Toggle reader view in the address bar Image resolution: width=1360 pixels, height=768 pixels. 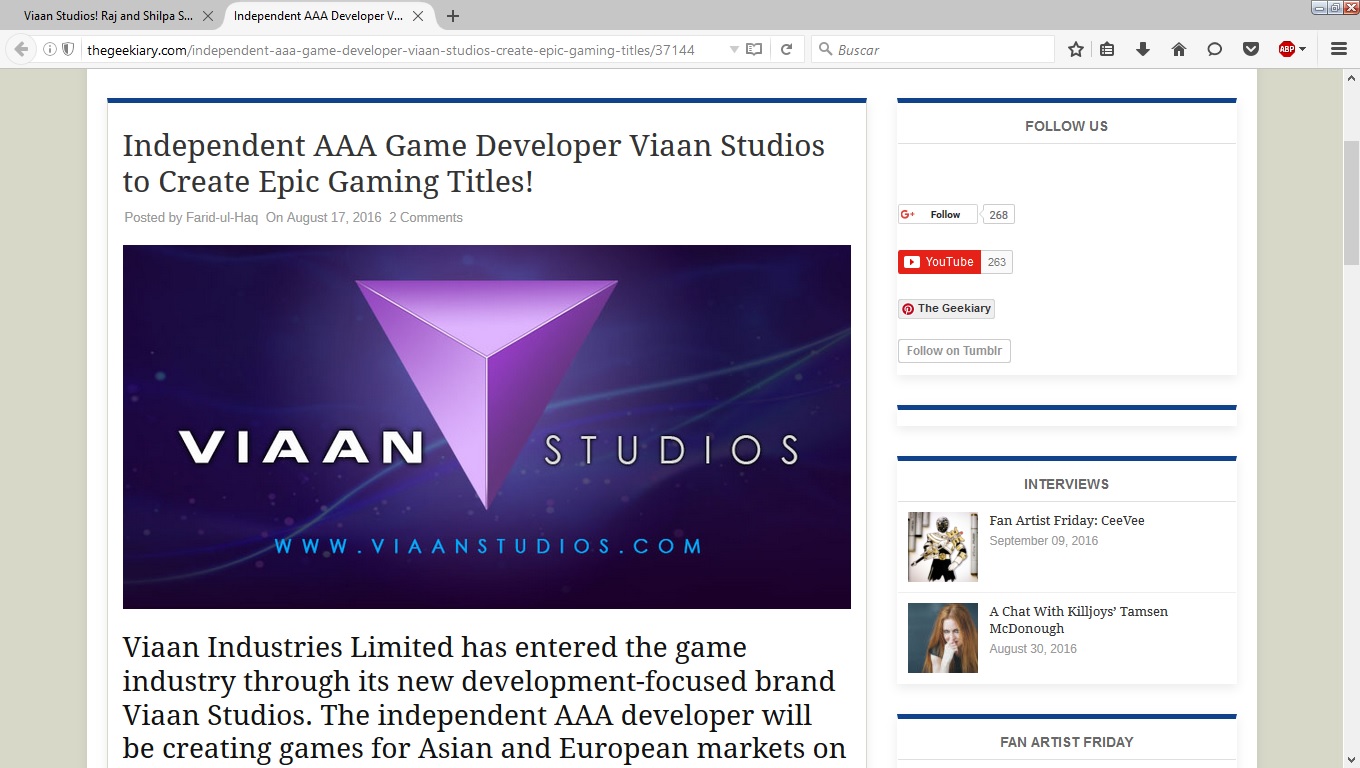[754, 49]
